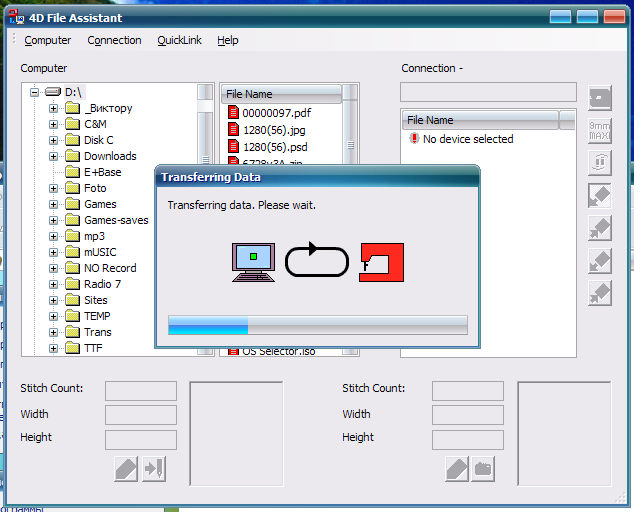The height and width of the screenshot is (512, 640).
Task: Click the computer icon in transfer dialog
Action: click(x=254, y=261)
